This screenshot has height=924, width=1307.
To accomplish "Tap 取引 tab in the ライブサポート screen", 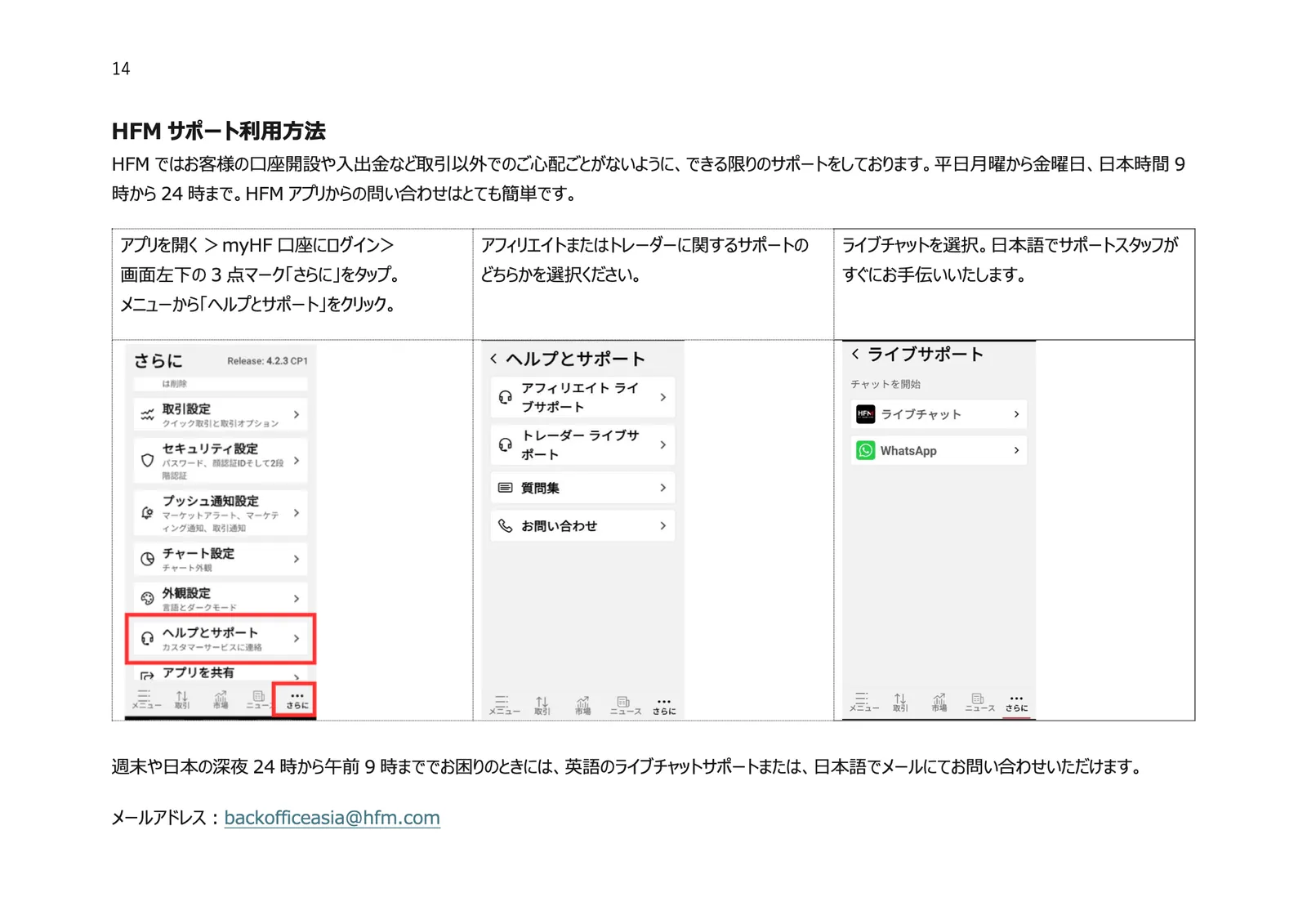I will tap(900, 702).
